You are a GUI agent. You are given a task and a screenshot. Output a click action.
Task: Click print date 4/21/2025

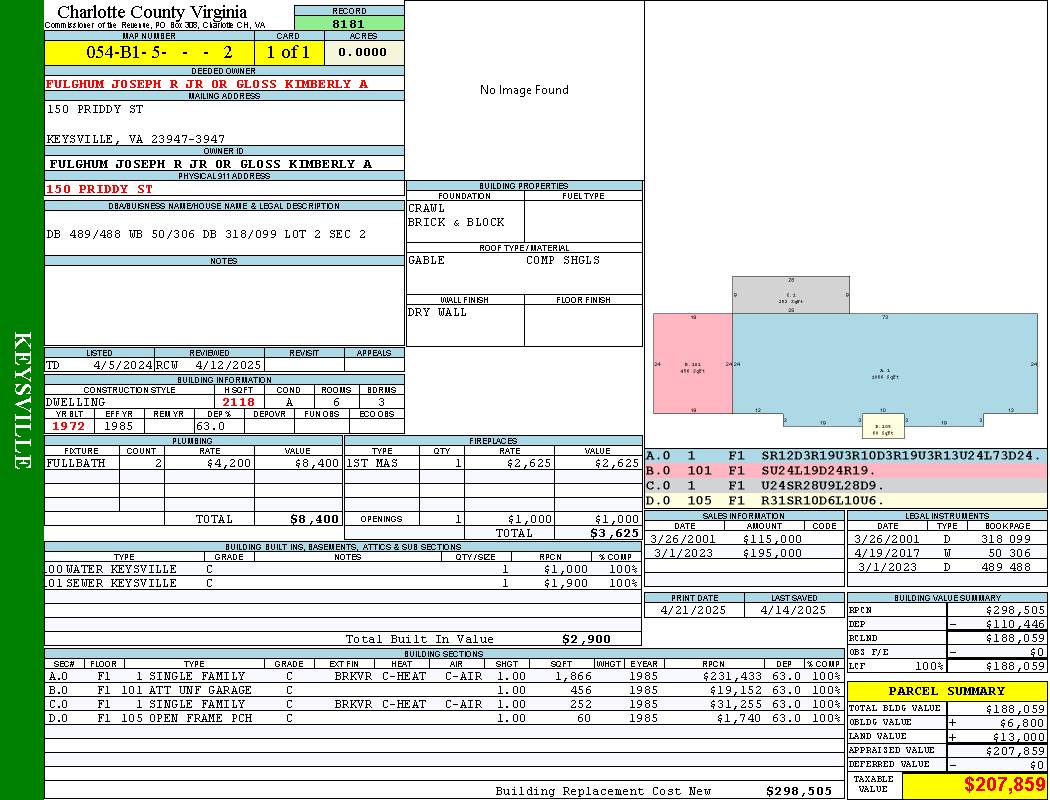[693, 611]
